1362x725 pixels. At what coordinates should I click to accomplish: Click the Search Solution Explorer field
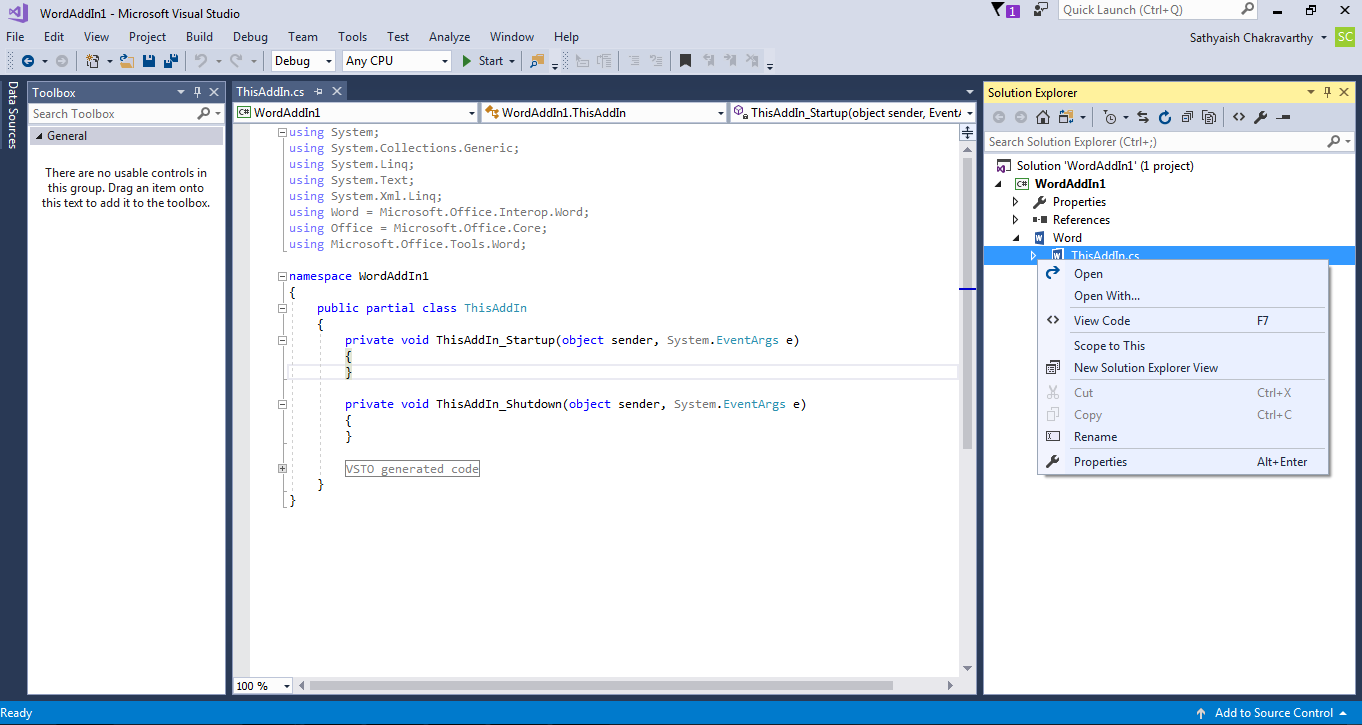tap(1160, 142)
